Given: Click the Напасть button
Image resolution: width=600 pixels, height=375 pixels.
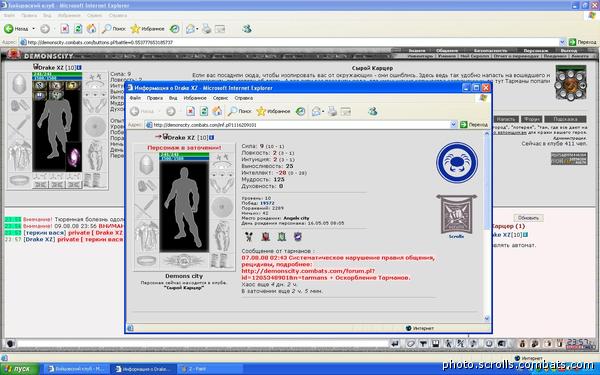Looking at the screenshot, I should 506,119.
